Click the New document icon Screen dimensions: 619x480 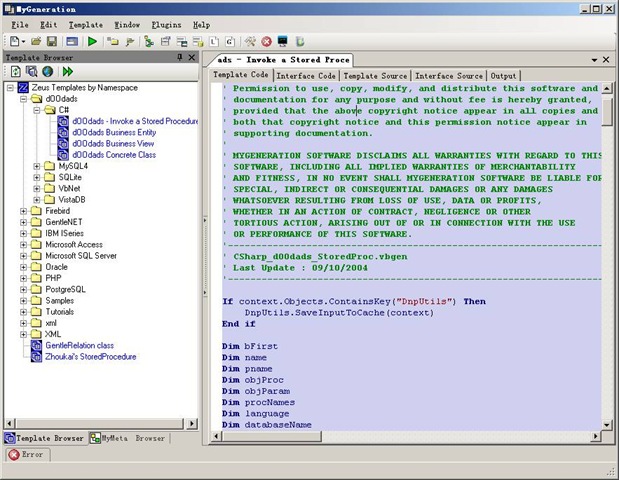click(x=15, y=41)
